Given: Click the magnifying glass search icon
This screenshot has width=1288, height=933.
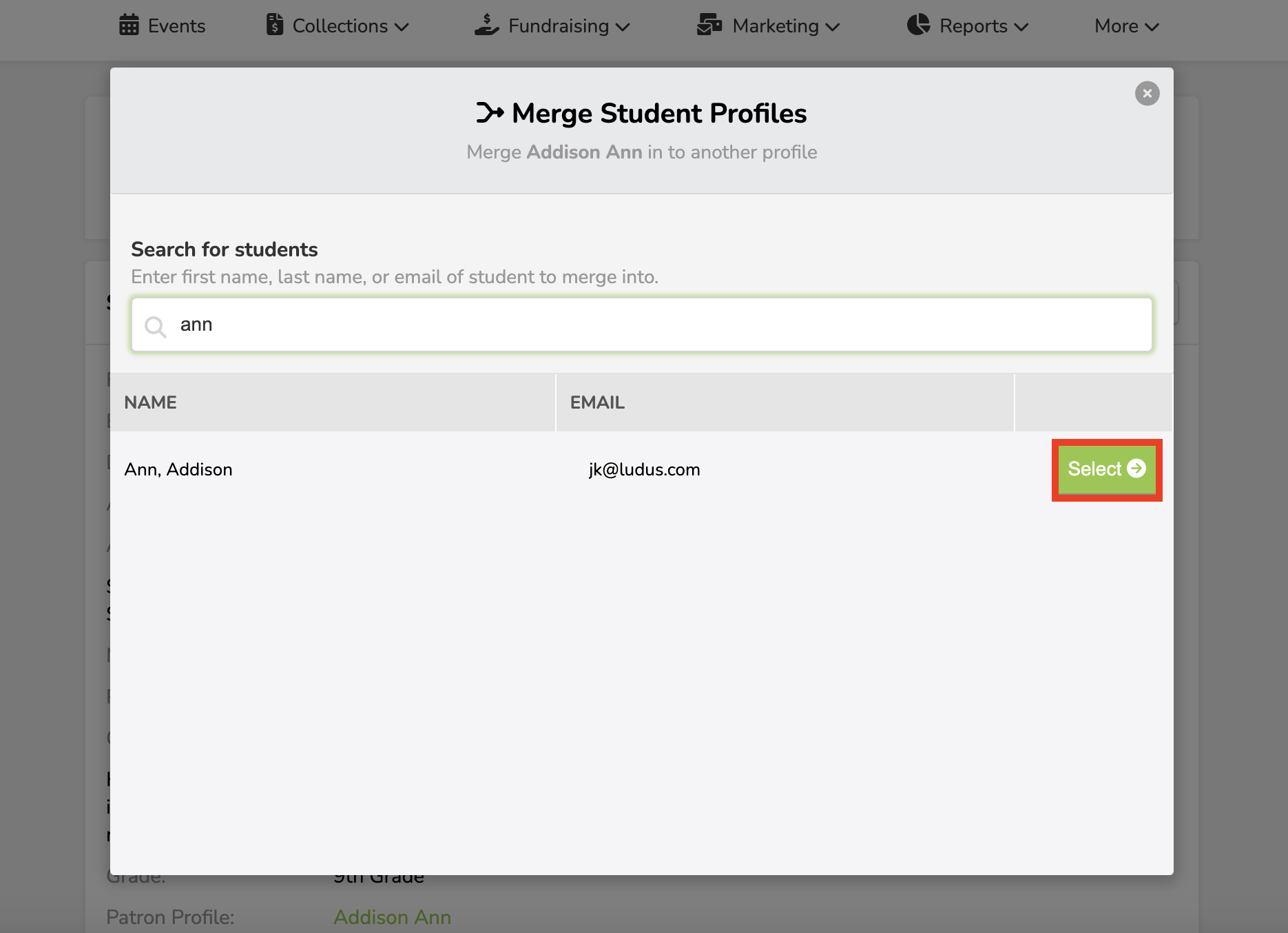Looking at the screenshot, I should click(x=156, y=326).
